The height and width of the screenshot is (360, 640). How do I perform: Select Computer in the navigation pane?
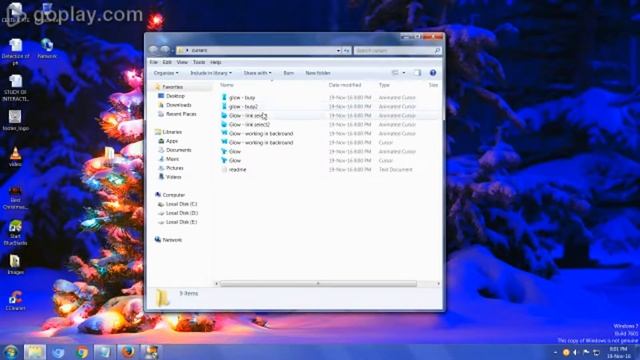click(173, 195)
